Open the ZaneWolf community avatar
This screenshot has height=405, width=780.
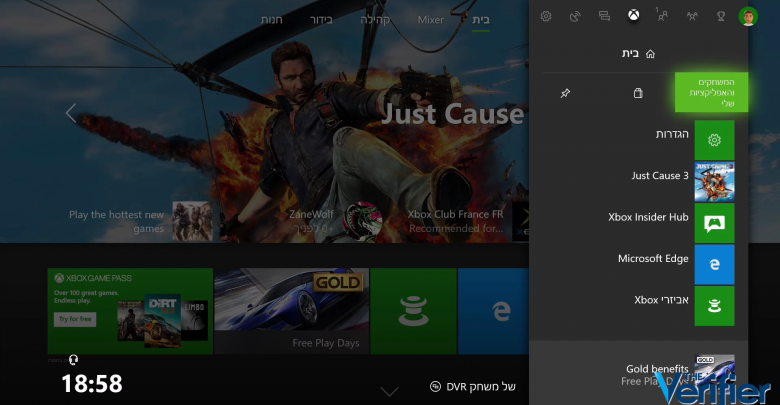(x=363, y=221)
